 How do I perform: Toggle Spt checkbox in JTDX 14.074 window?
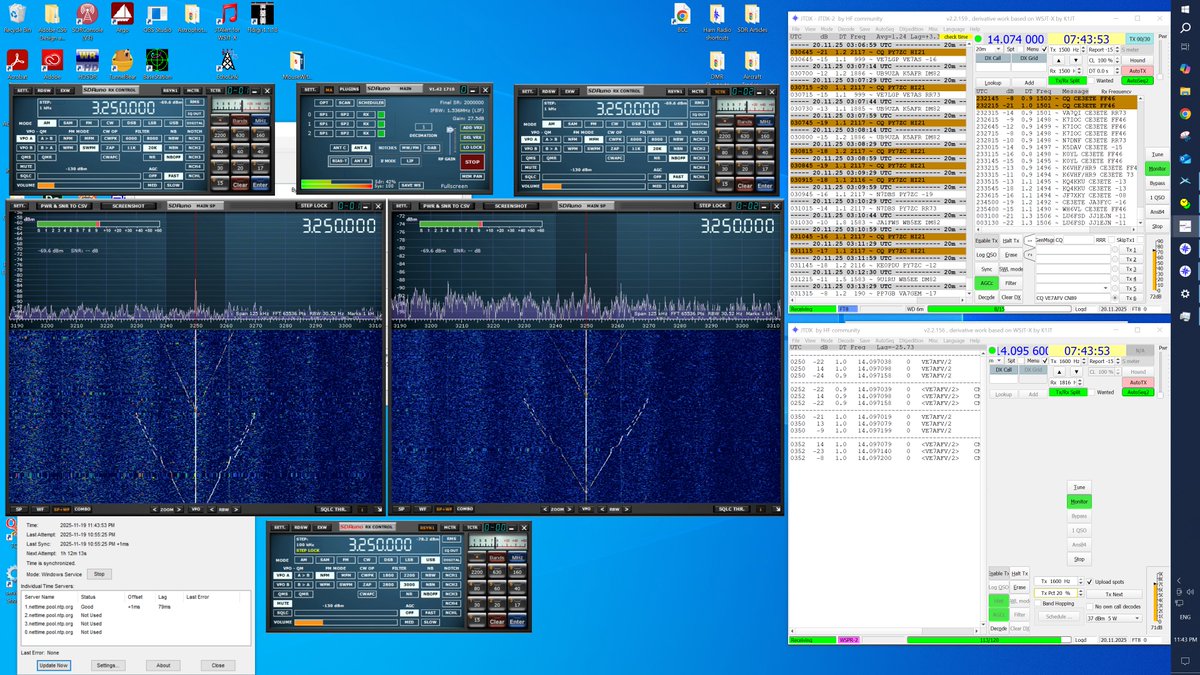(x=1022, y=49)
